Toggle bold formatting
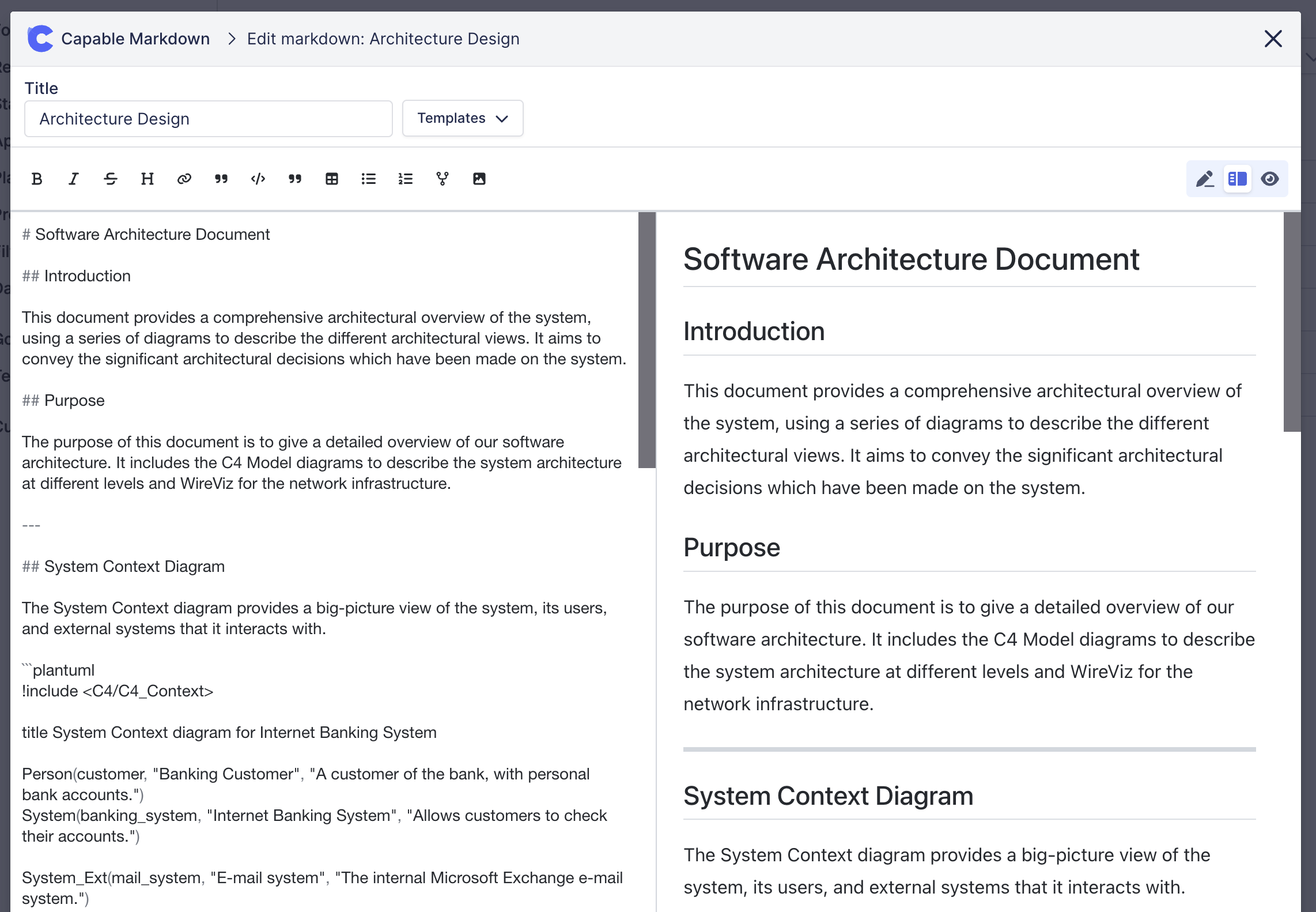Screen dimensions: 1316x912 click(x=37, y=179)
